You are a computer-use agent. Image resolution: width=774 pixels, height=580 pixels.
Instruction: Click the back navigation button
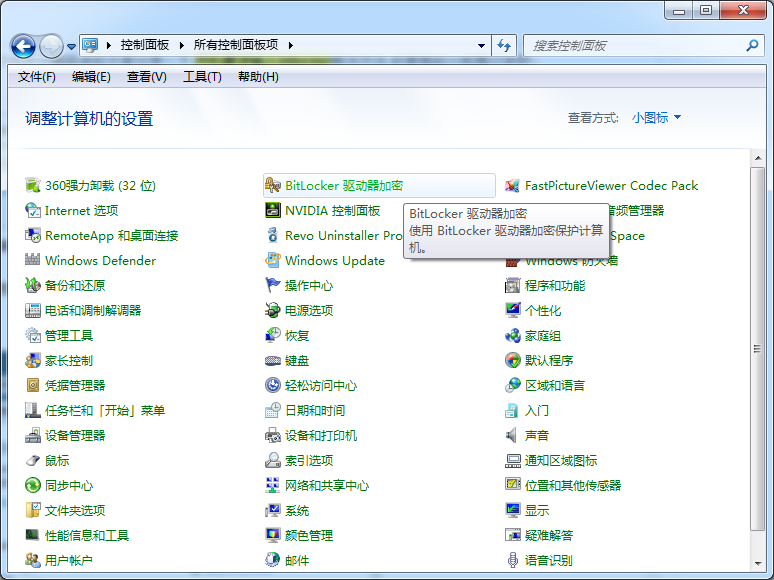24,46
